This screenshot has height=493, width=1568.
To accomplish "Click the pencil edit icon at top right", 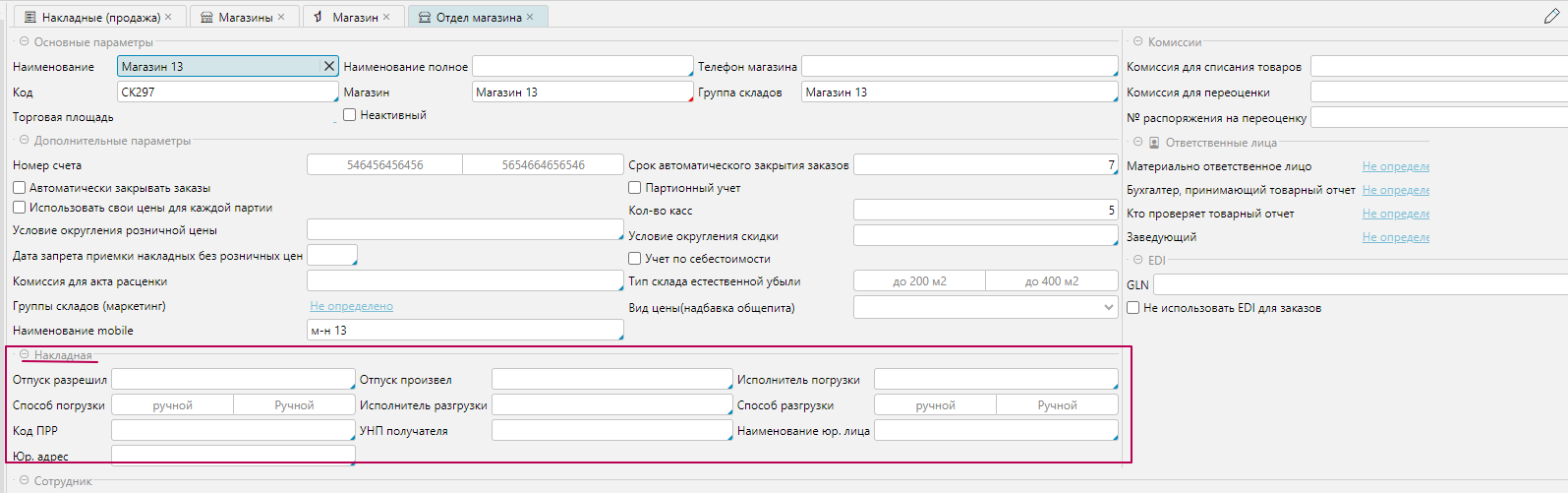I will click(x=1551, y=16).
